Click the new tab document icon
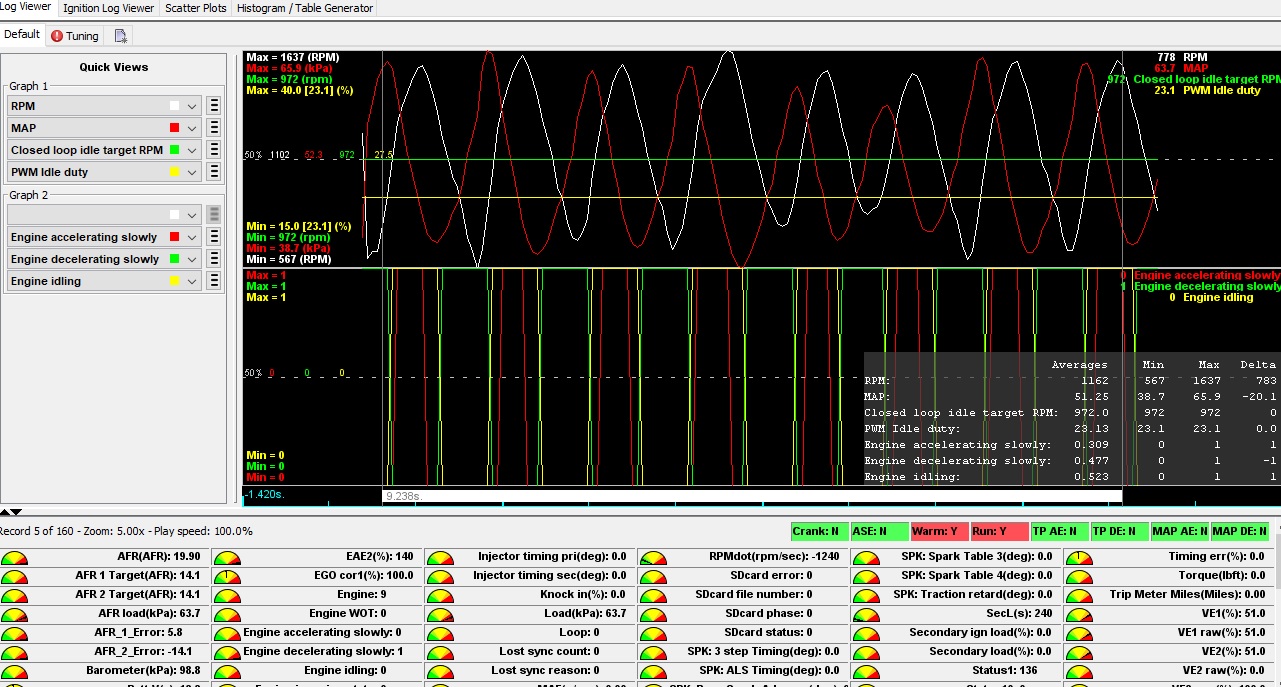Screen dimensions: 1281x687 121,36
